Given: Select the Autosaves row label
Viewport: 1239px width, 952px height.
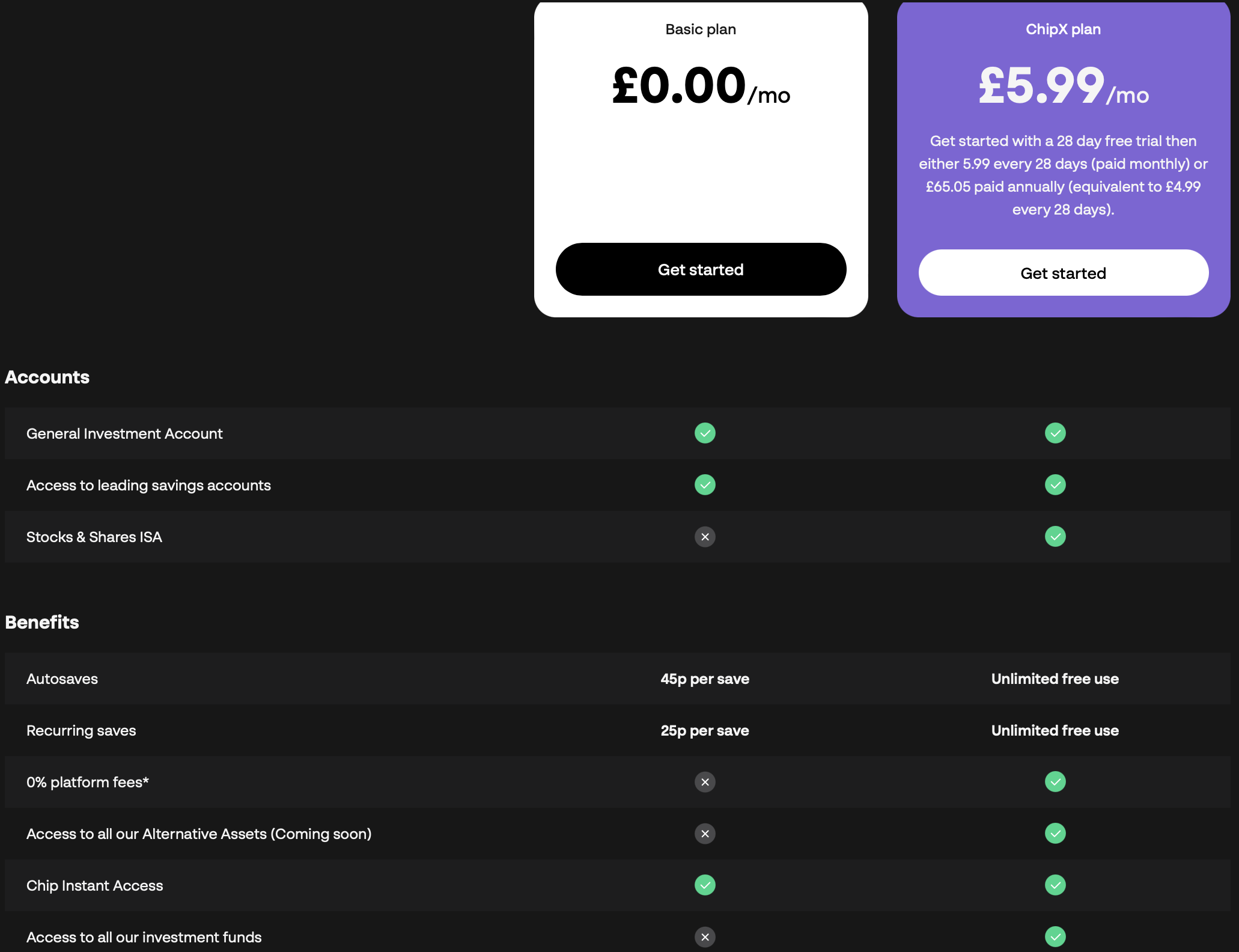Looking at the screenshot, I should [62, 679].
